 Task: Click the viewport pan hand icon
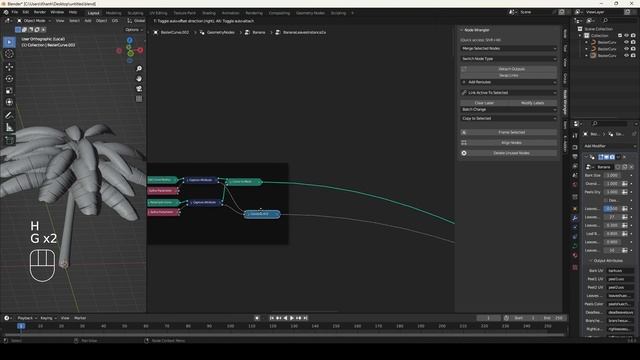(x=139, y=78)
